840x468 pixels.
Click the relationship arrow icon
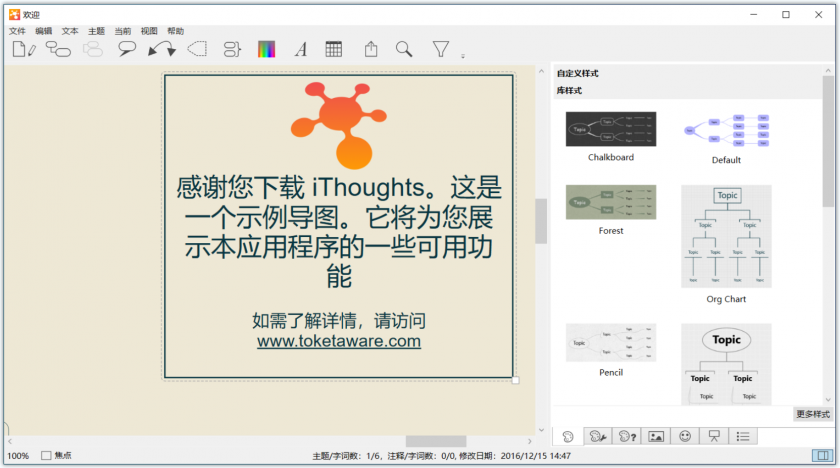(161, 49)
